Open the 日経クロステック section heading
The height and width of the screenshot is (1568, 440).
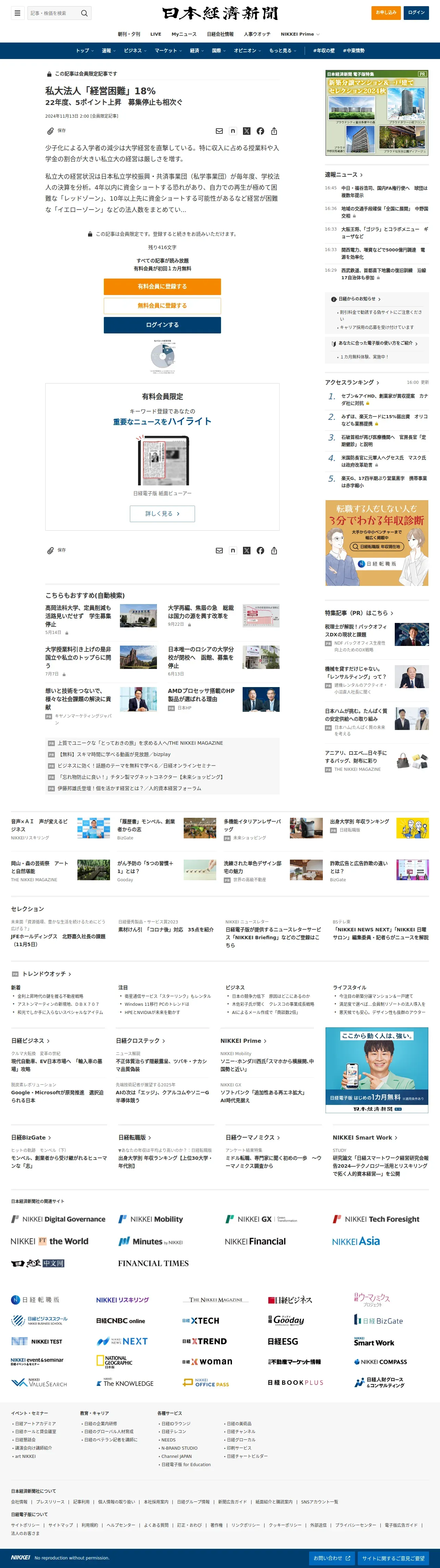click(140, 1040)
